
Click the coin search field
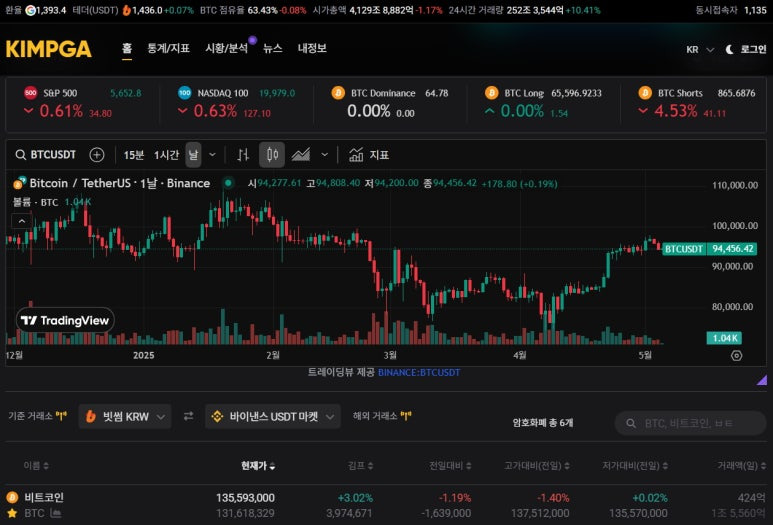click(690, 423)
